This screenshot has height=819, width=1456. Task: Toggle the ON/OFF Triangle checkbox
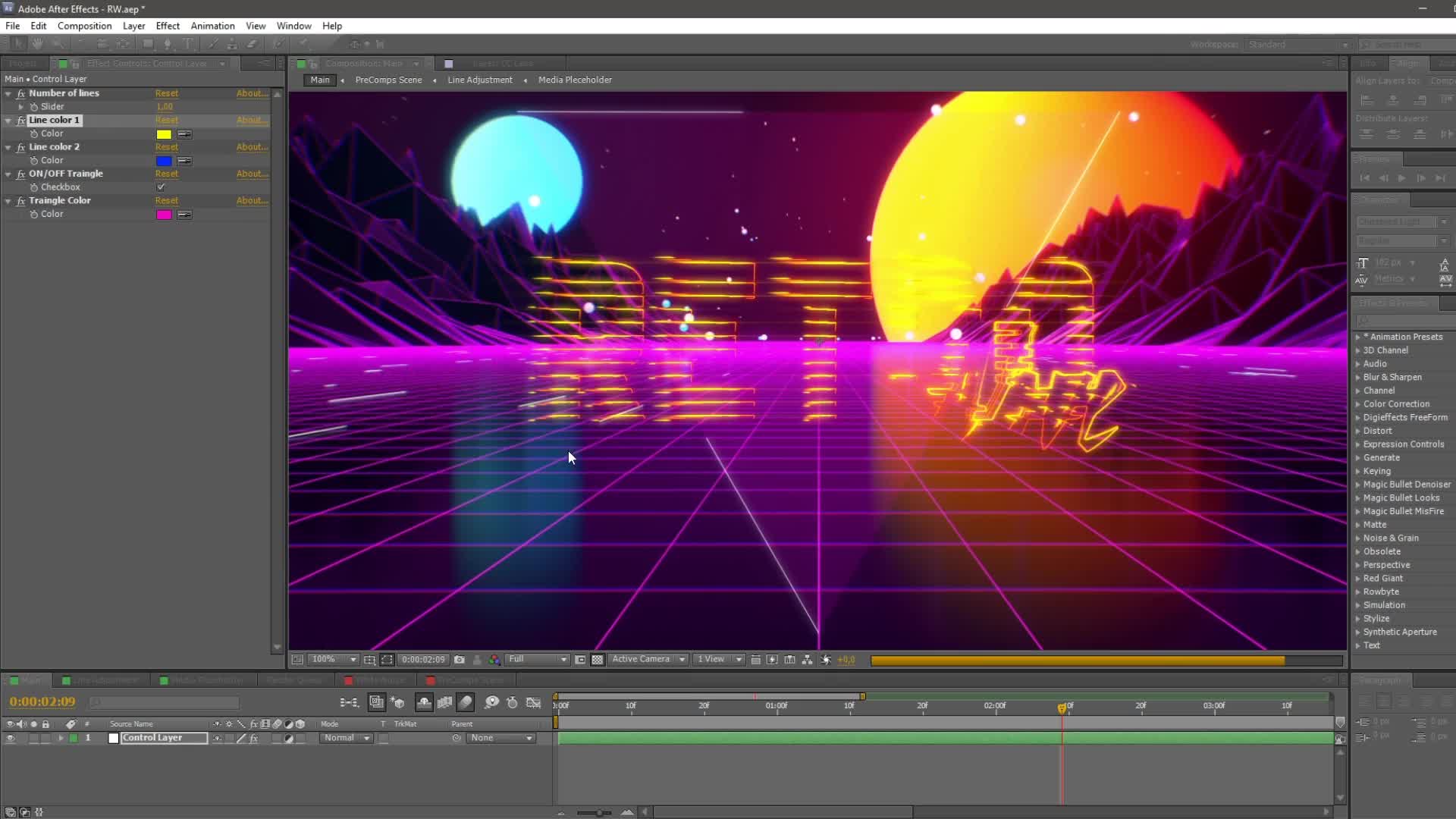pyautogui.click(x=160, y=187)
